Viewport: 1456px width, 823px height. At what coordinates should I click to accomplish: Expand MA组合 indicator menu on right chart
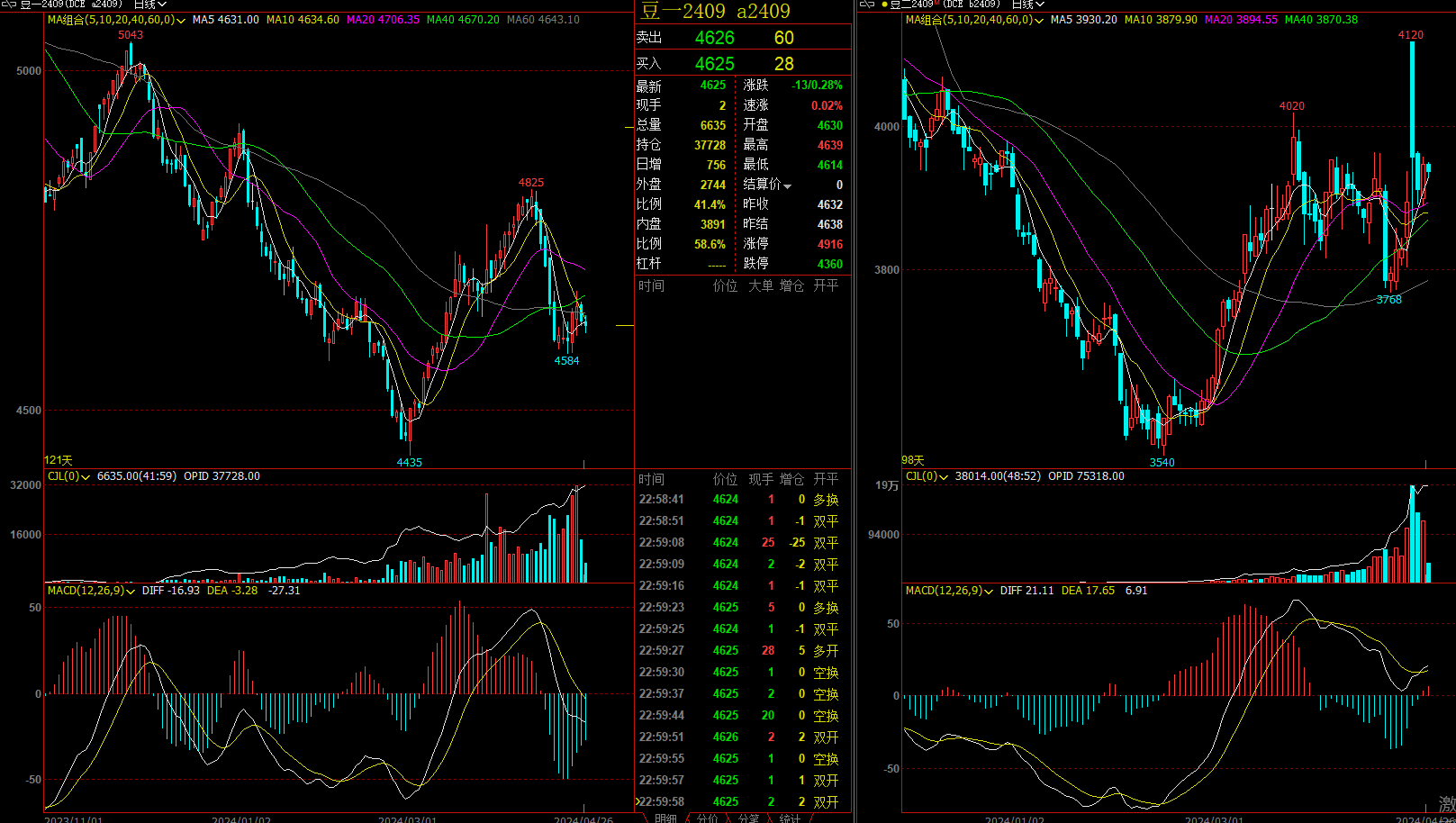pos(1039,20)
